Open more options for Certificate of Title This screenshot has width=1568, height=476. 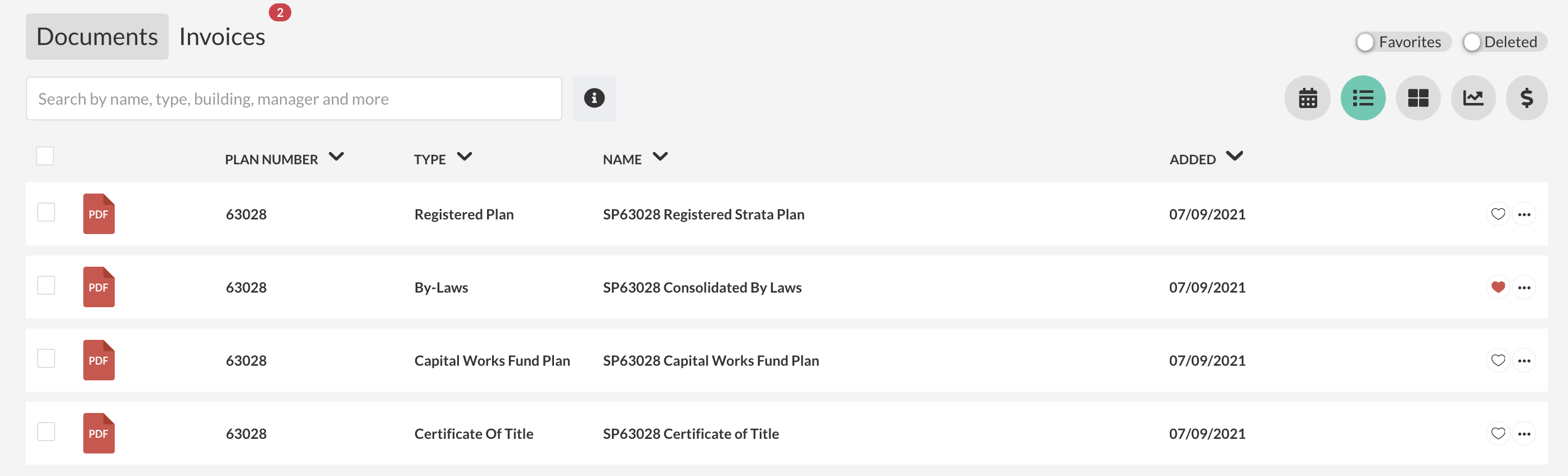click(1524, 434)
